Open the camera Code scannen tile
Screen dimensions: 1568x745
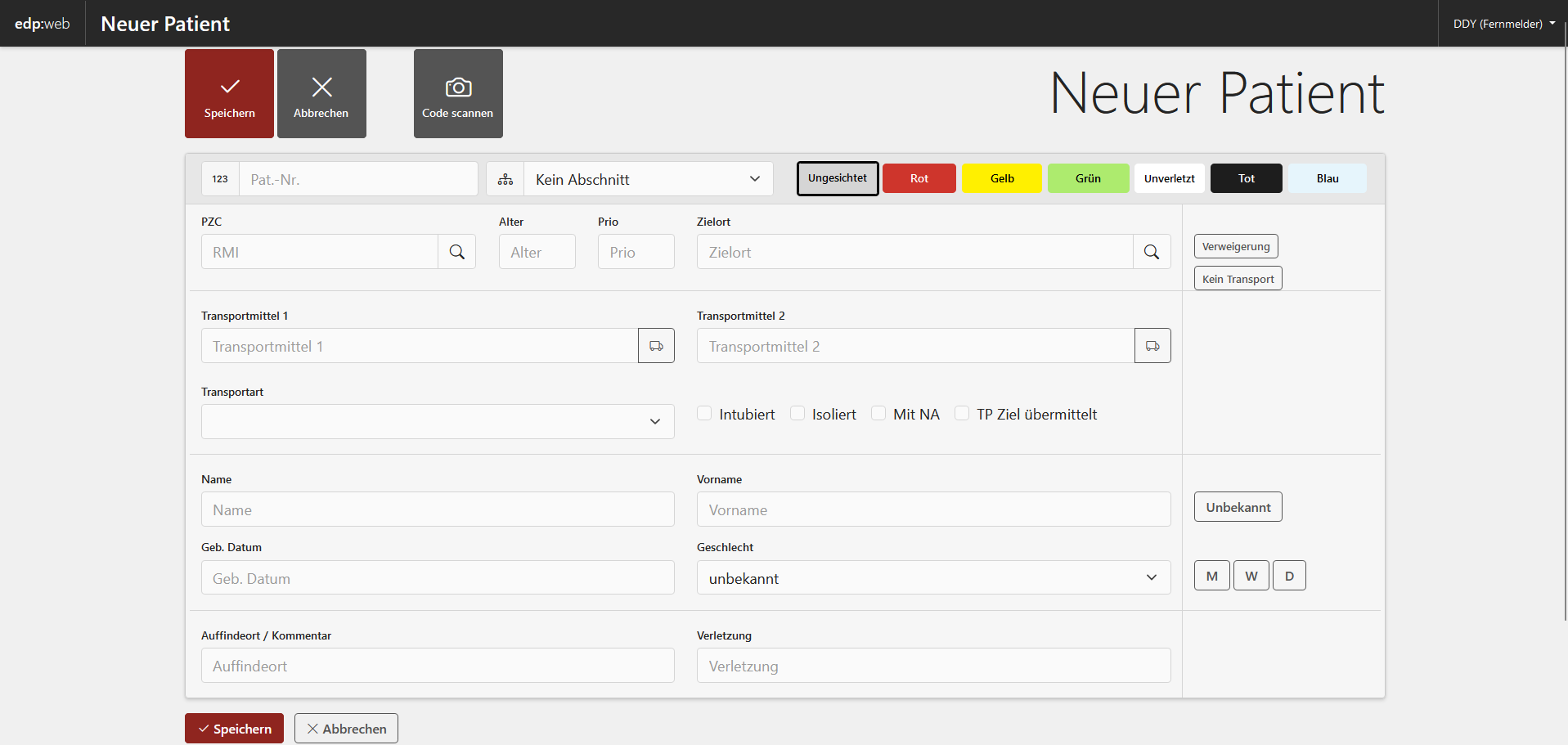point(458,93)
